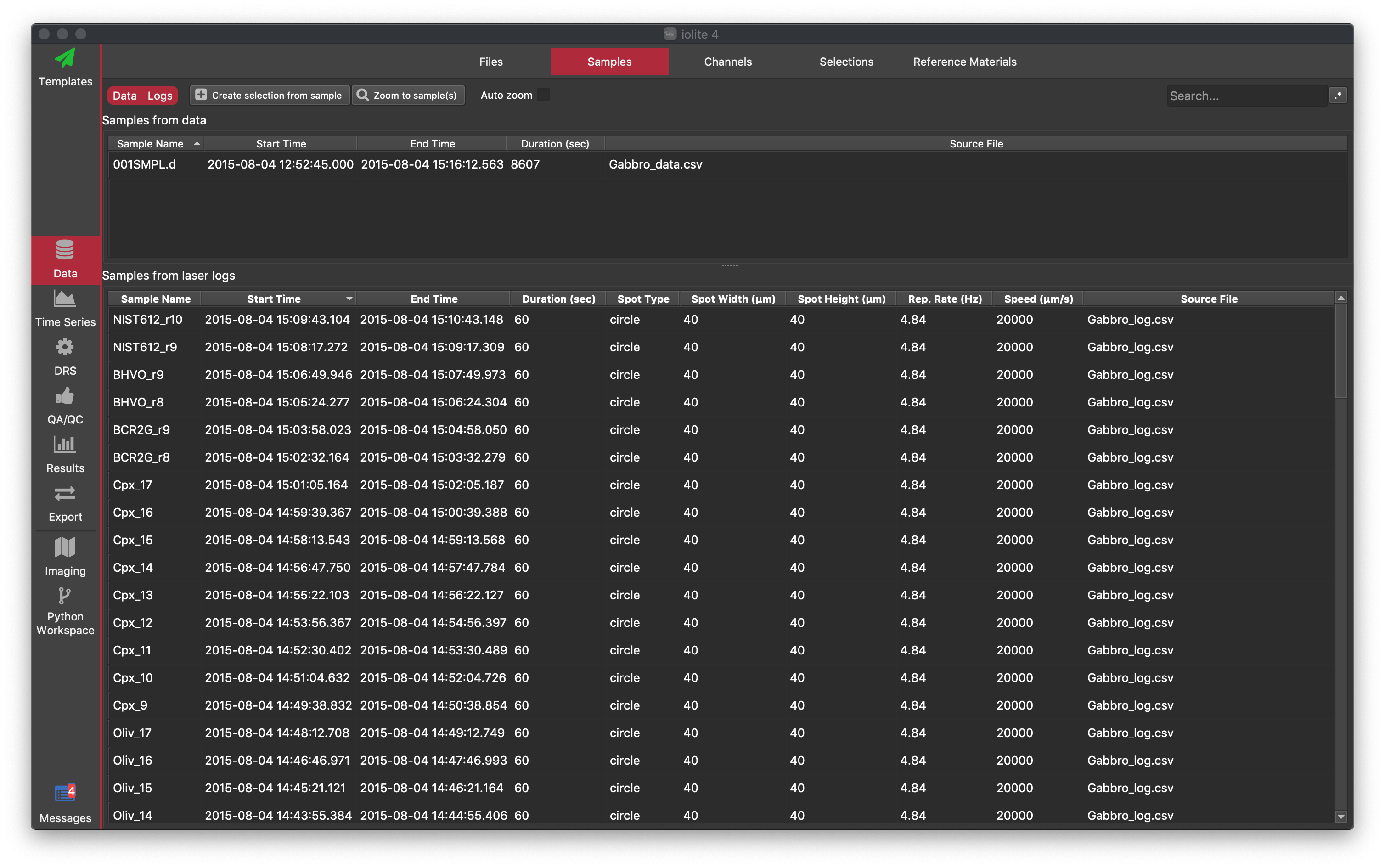Sort data table by Sample Name arrow

point(197,143)
